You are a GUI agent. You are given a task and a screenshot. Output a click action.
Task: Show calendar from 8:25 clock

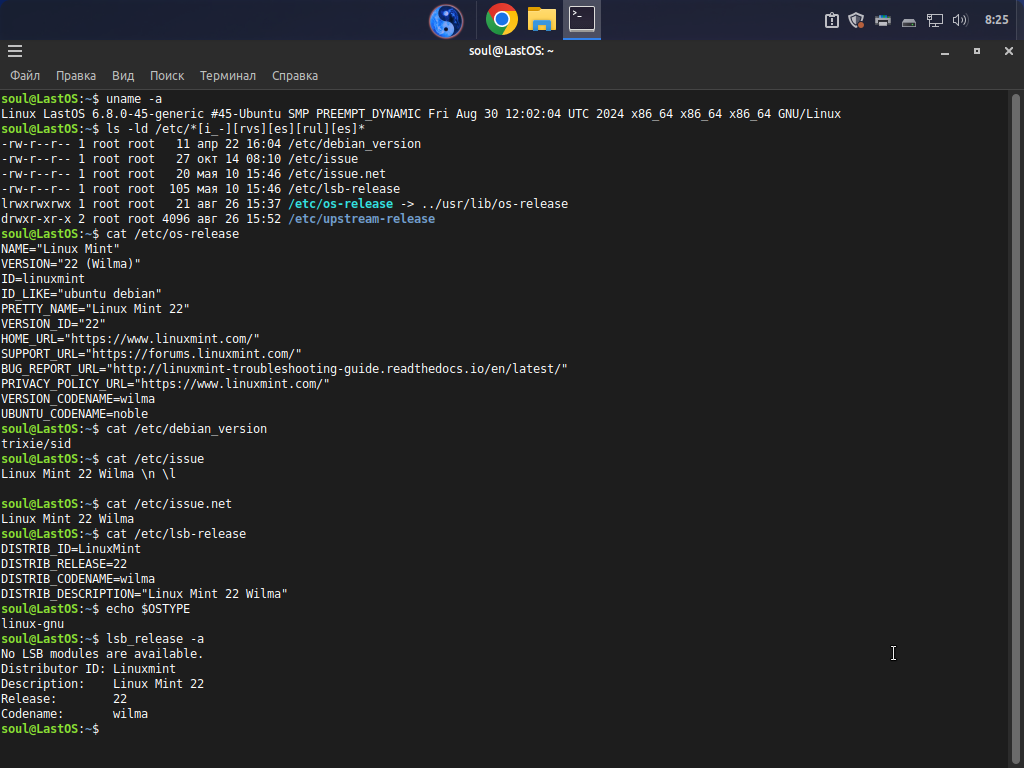pyautogui.click(x=996, y=20)
